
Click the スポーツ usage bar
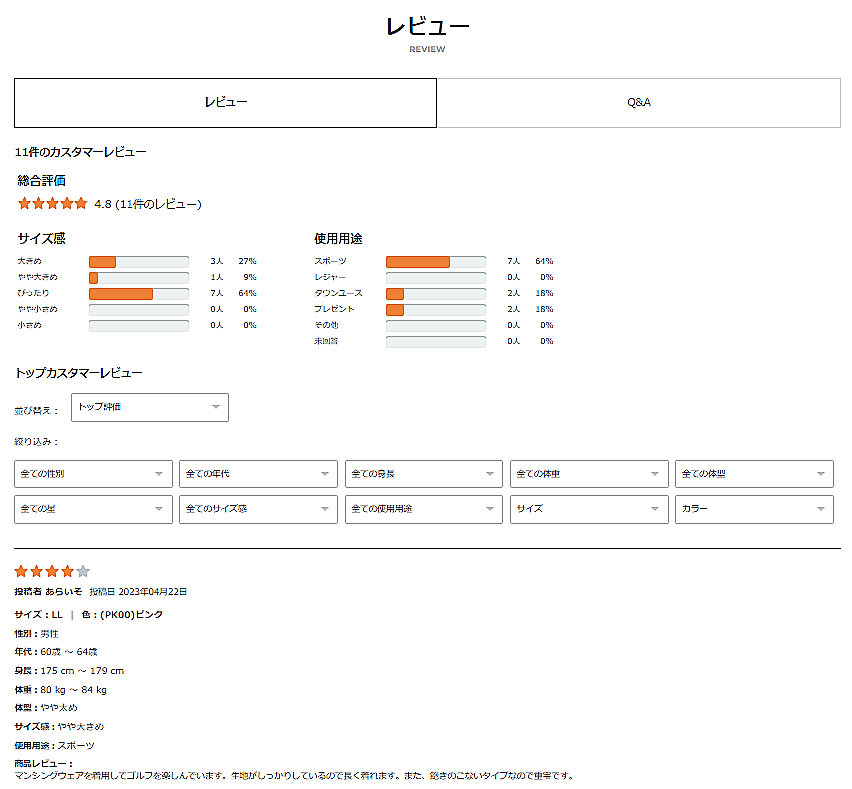coord(435,262)
